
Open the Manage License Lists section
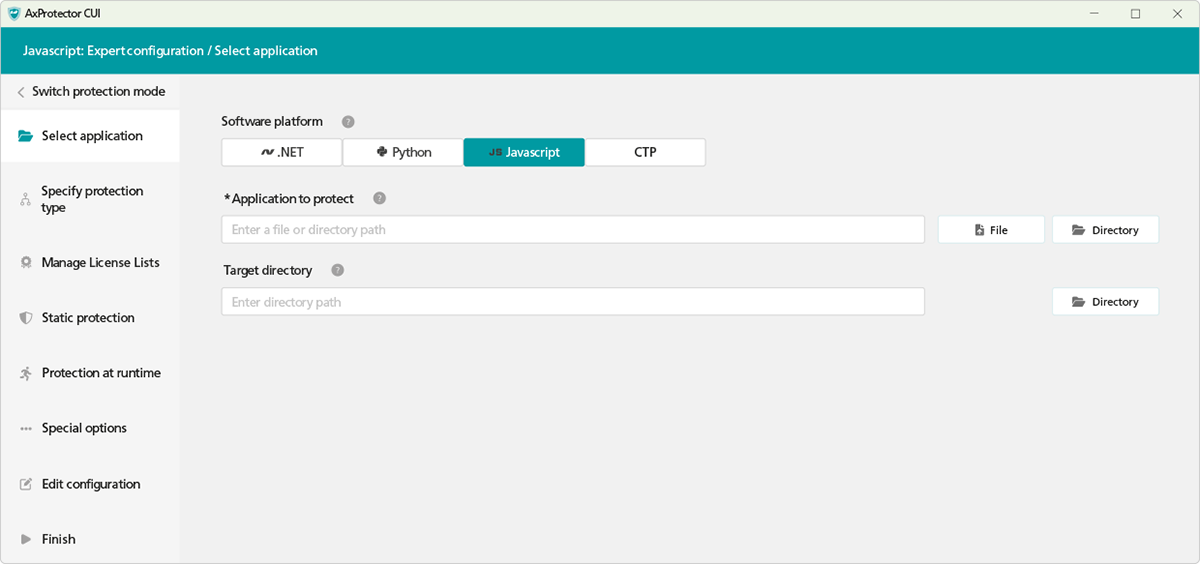100,263
